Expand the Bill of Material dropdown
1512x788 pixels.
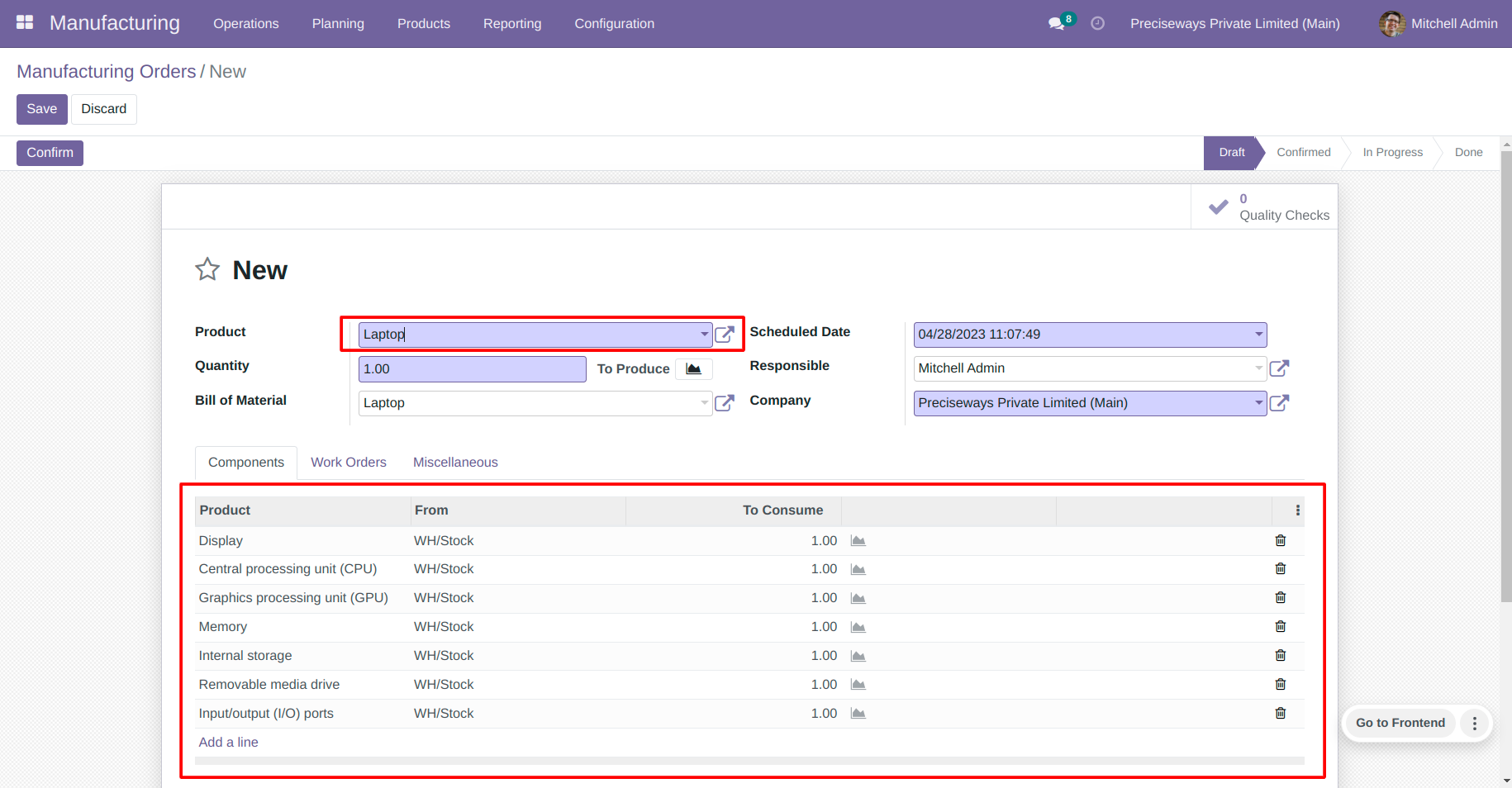click(705, 403)
